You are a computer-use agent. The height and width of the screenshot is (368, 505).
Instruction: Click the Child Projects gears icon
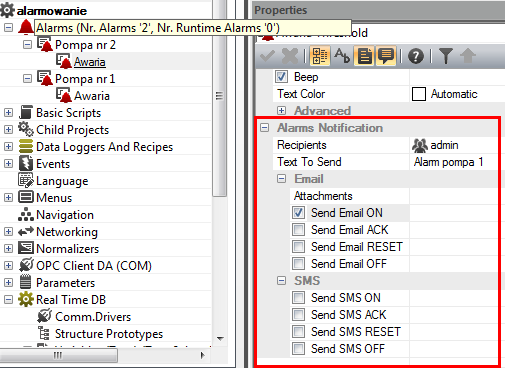tap(26, 129)
